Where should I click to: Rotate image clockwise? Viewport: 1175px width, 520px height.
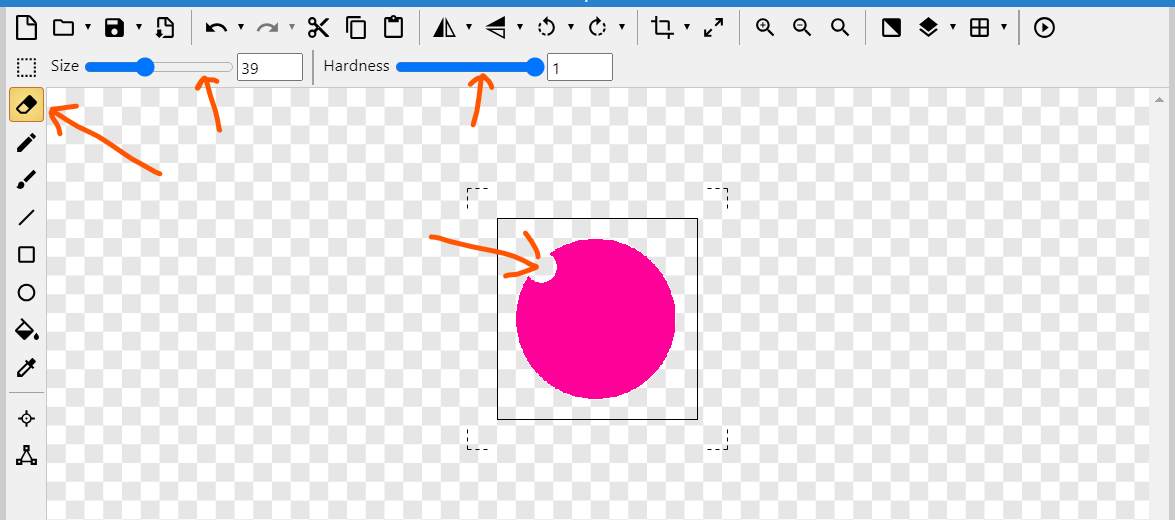coord(597,28)
